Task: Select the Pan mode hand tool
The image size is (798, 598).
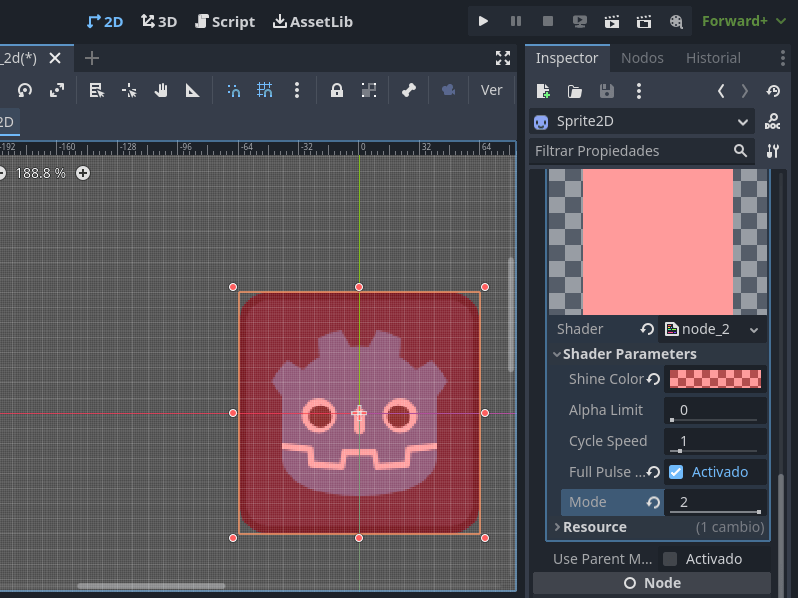Action: pos(161,91)
